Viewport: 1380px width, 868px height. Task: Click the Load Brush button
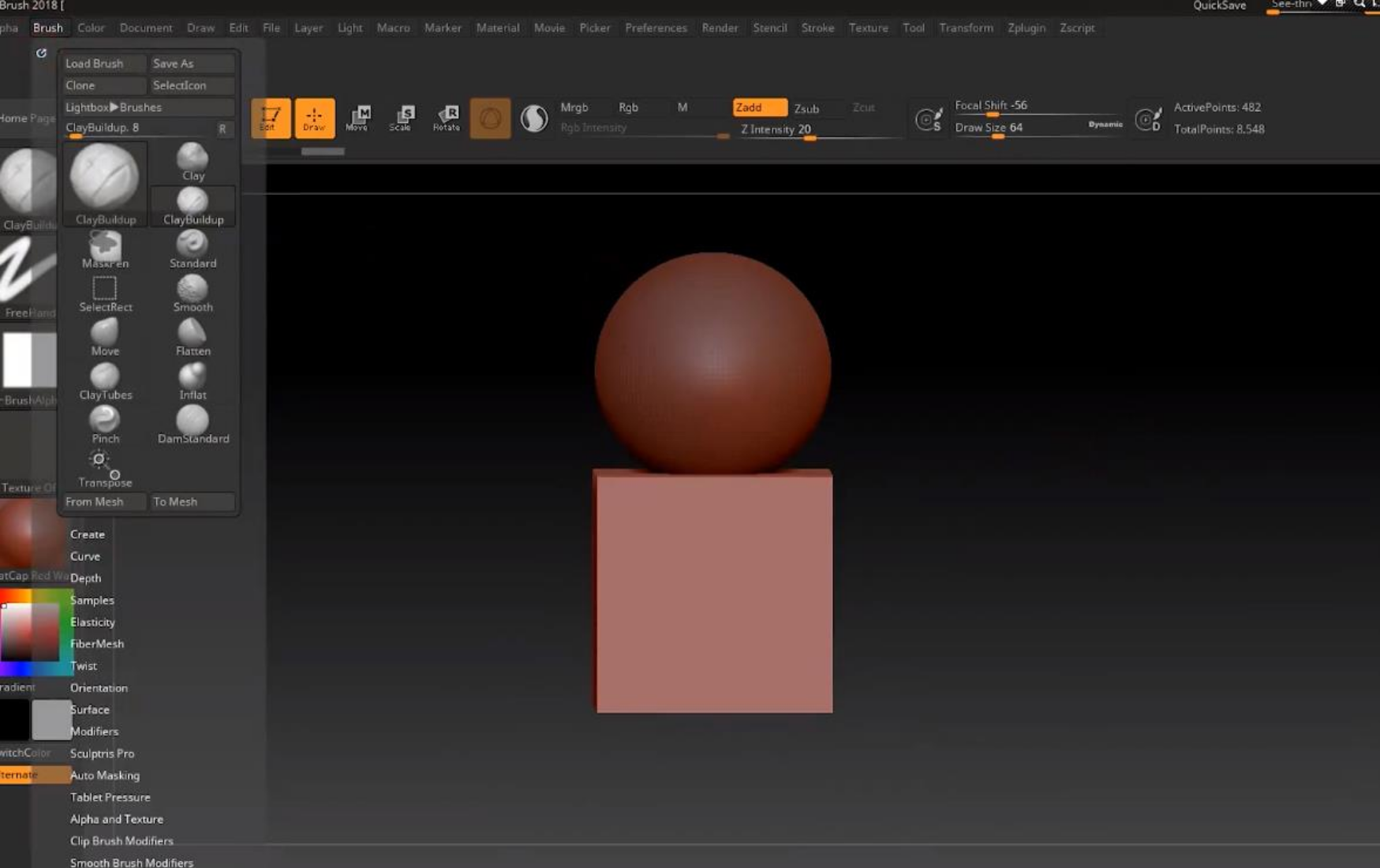coord(103,63)
